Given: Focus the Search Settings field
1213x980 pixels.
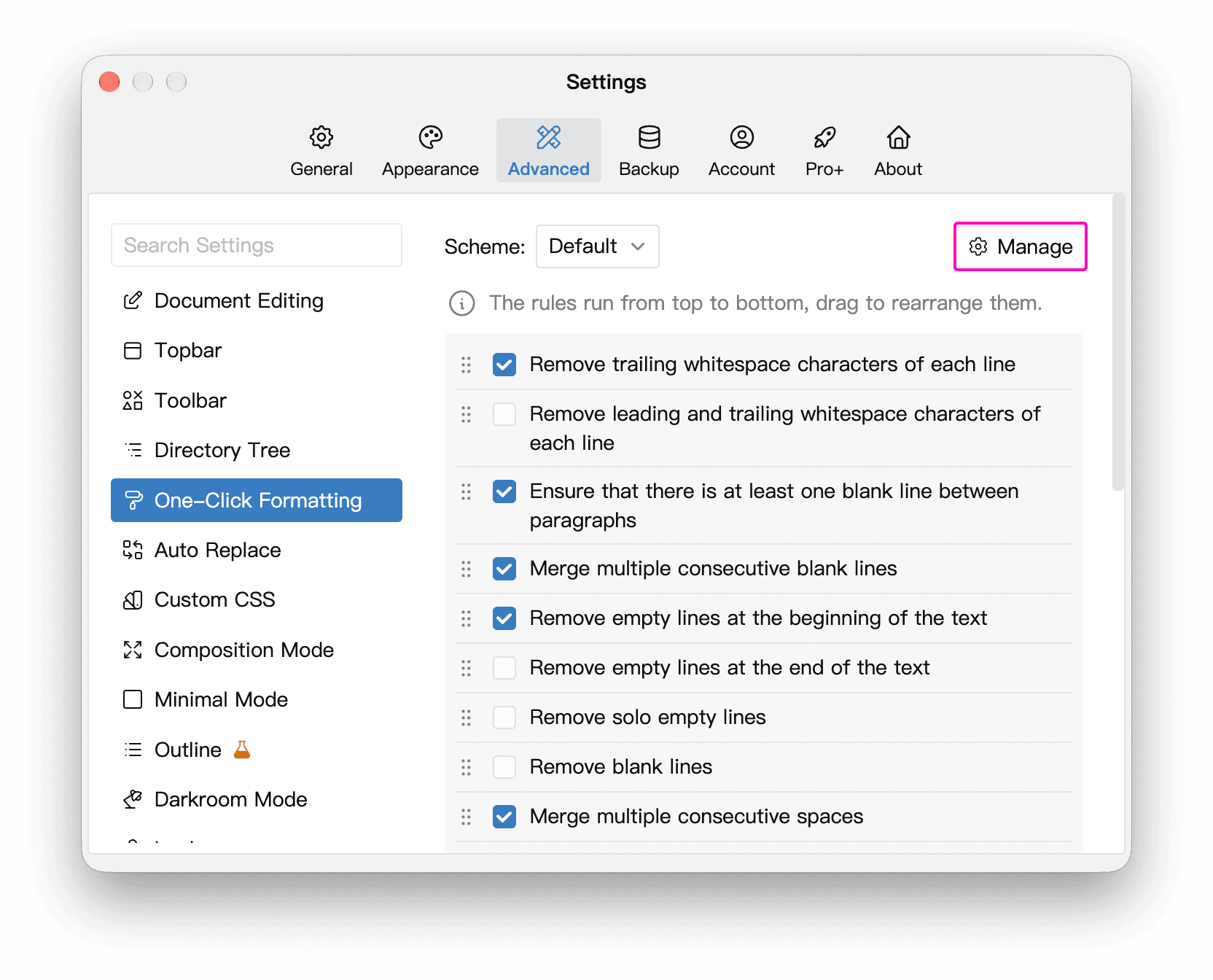Looking at the screenshot, I should [x=257, y=245].
